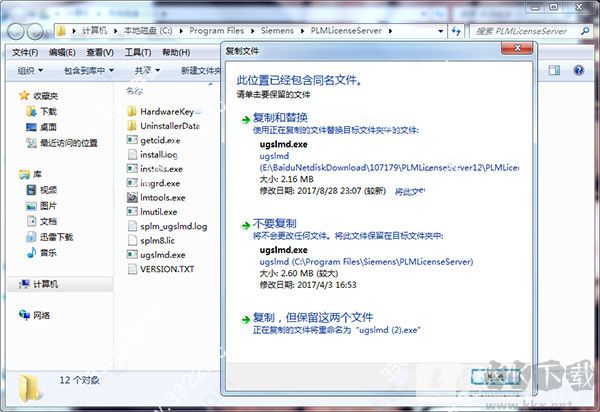
Task: Expand arrow after 本地磁盘 (C:) in path
Action: pos(181,31)
